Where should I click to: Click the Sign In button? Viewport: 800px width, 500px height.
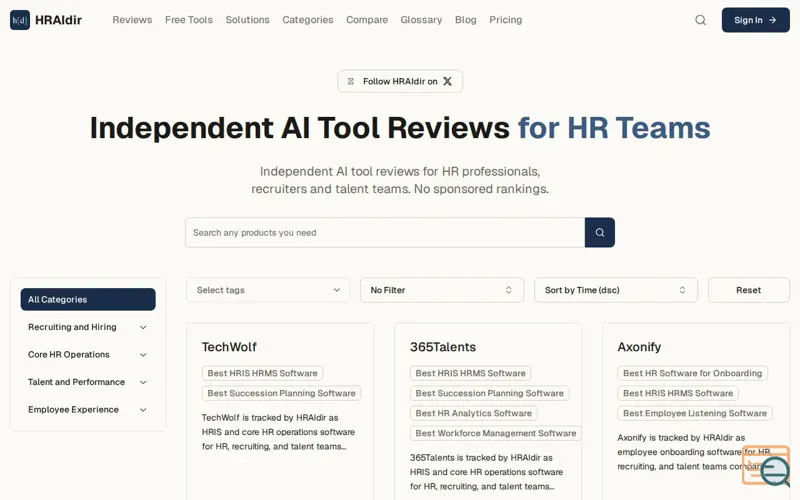(756, 20)
